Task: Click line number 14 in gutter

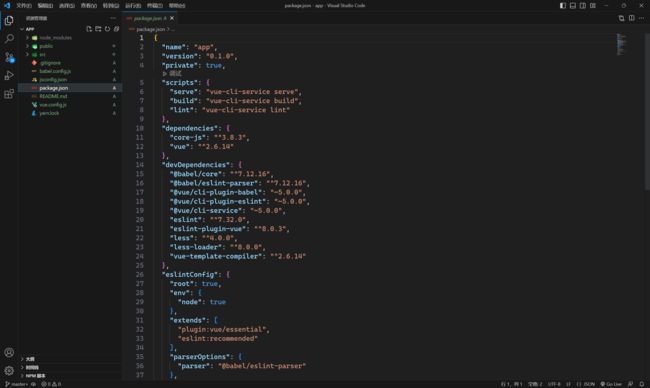Action: click(x=140, y=165)
